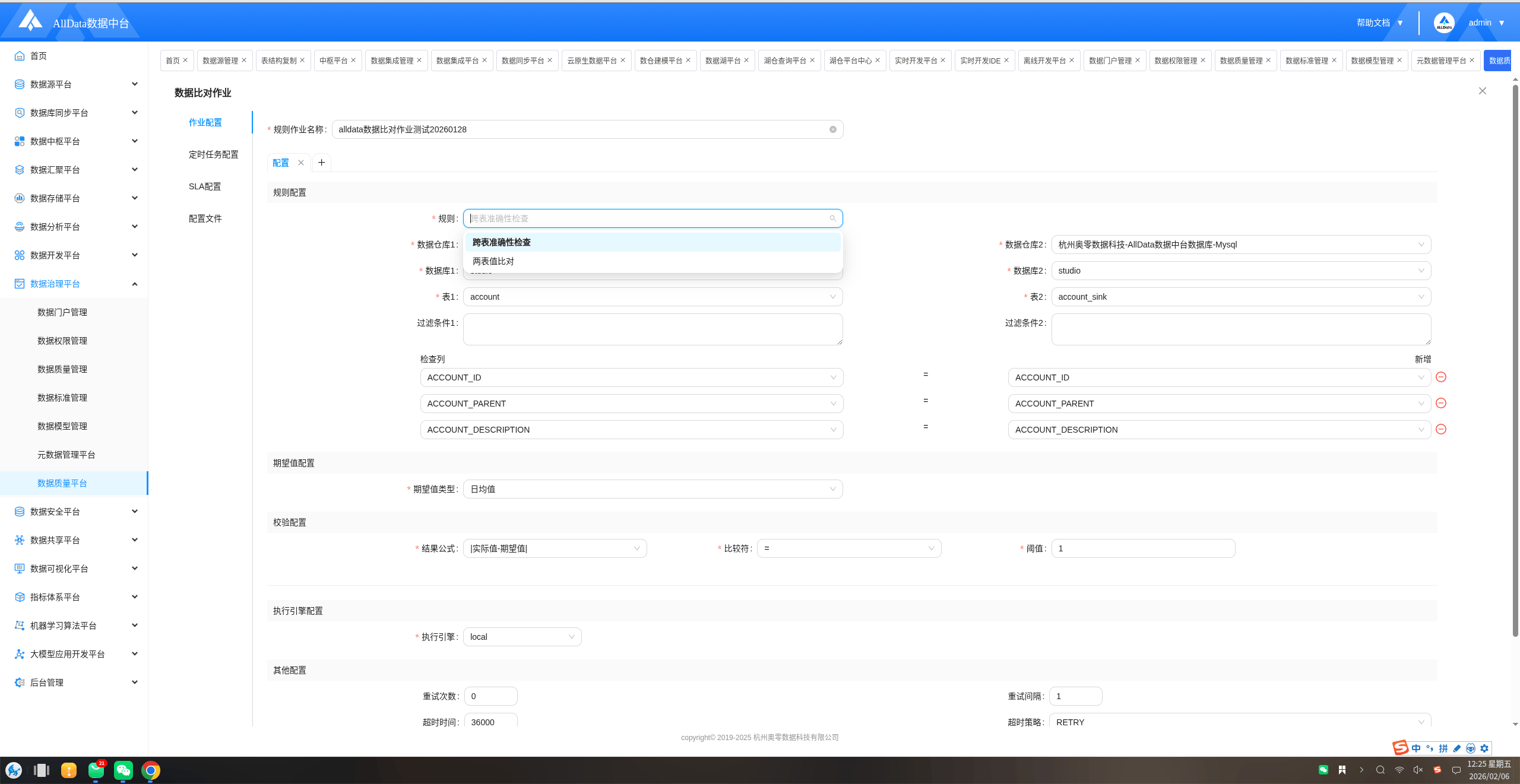Switch to 定时任务配置 tab
The image size is (1520, 784).
213,154
